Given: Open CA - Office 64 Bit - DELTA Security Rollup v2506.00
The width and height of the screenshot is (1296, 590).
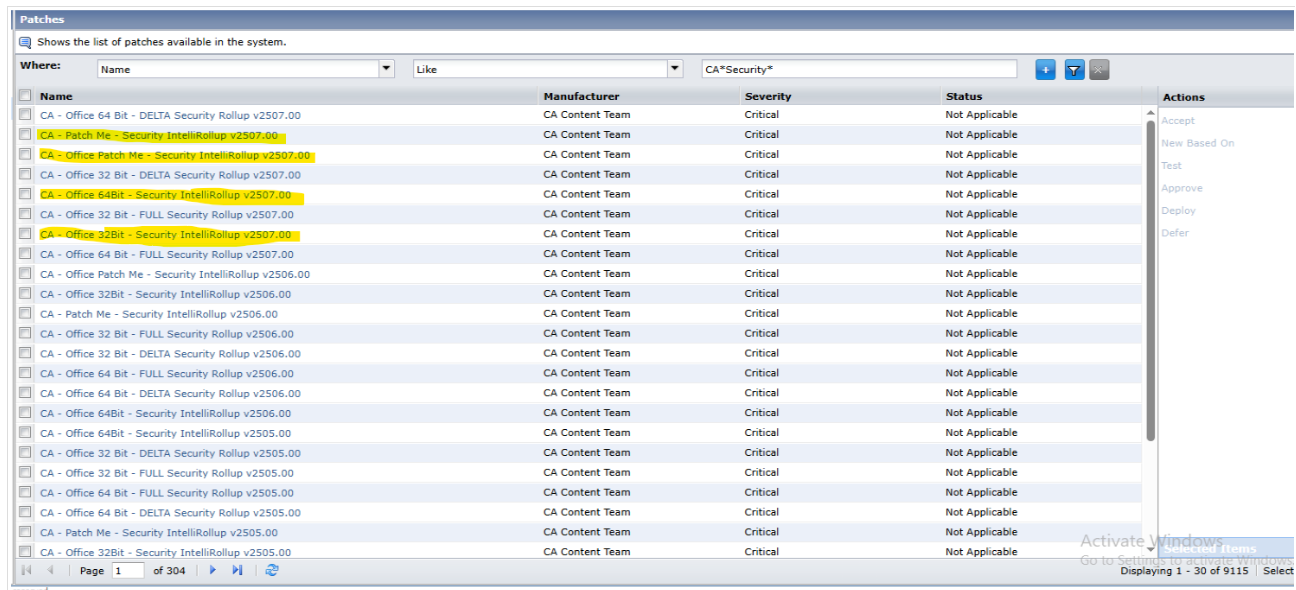Looking at the screenshot, I should (x=170, y=393).
